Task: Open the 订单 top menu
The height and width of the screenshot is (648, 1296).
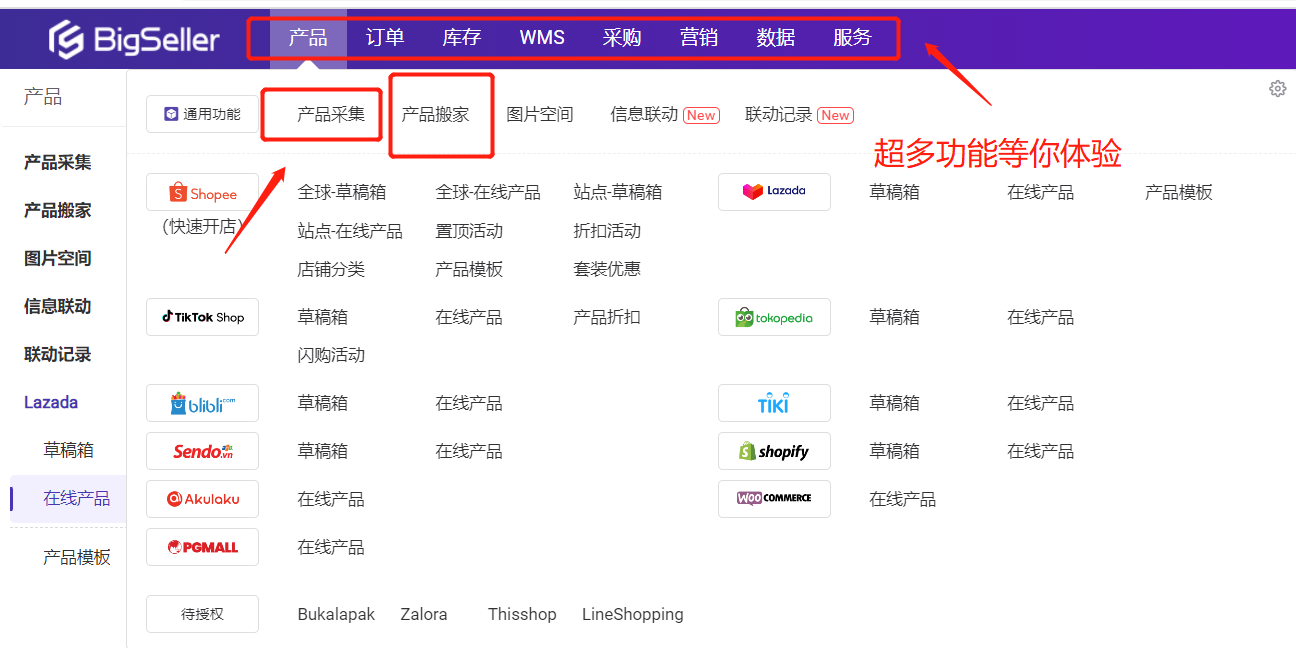Action: pos(385,38)
